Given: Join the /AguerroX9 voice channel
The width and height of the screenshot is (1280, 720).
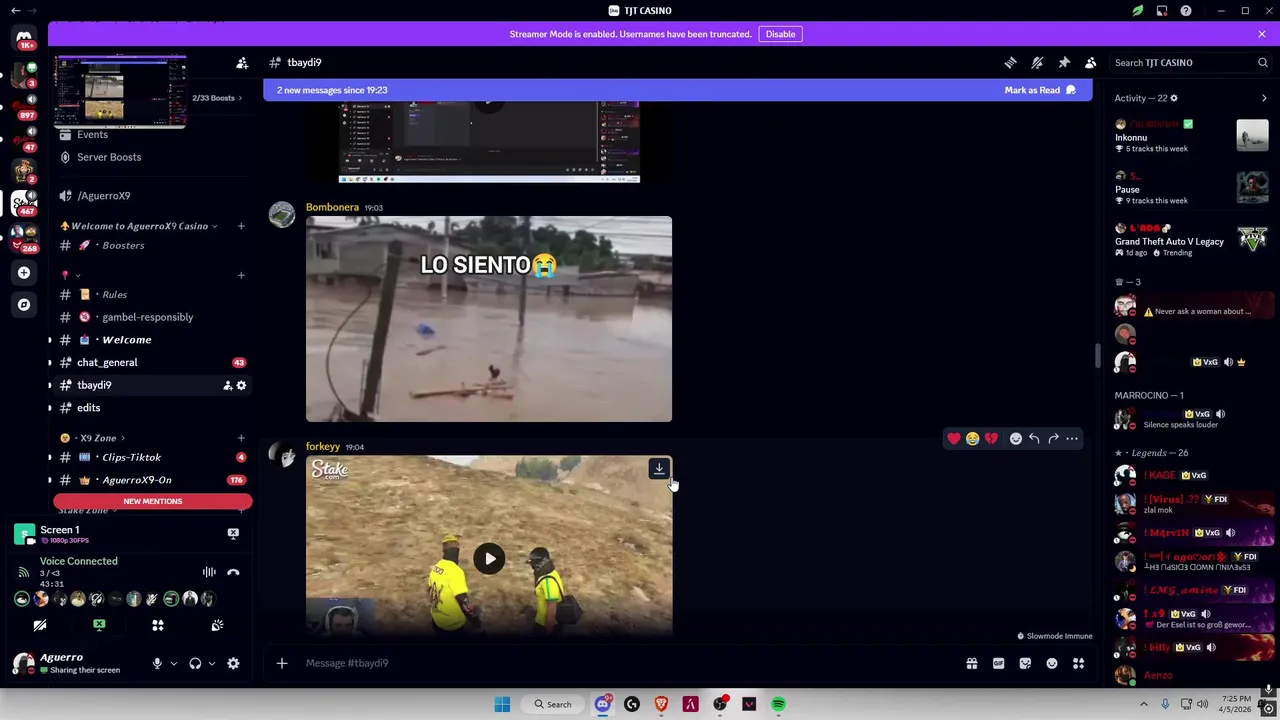Looking at the screenshot, I should [x=104, y=196].
